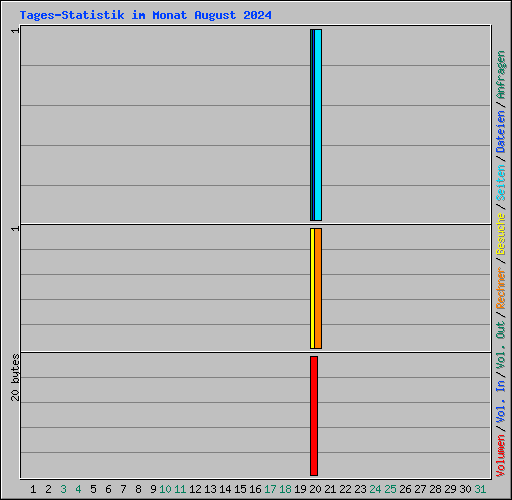This screenshot has height=500, width=512.
Task: Select day 15 on the x-axis
Action: [240, 489]
